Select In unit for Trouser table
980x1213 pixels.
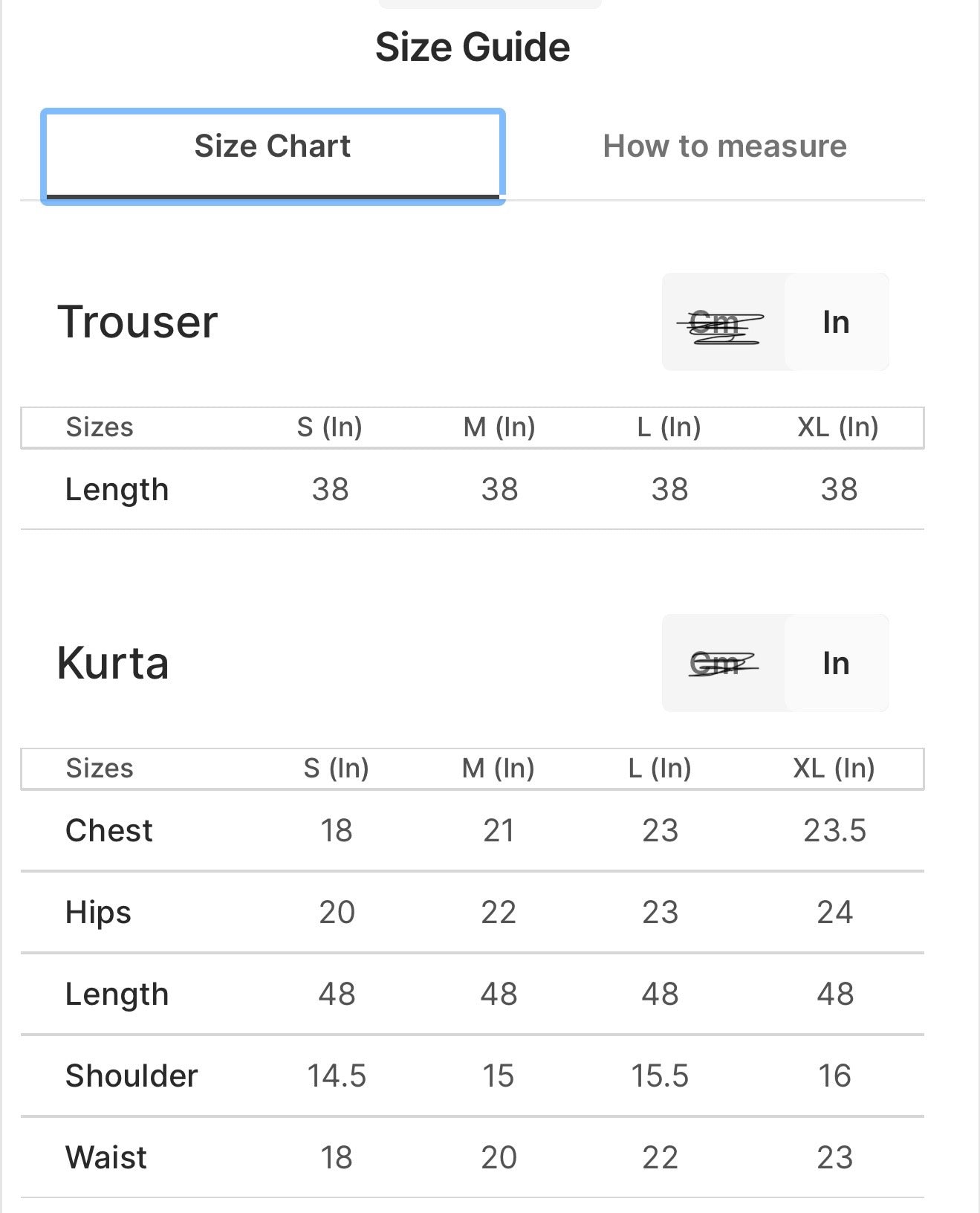836,323
